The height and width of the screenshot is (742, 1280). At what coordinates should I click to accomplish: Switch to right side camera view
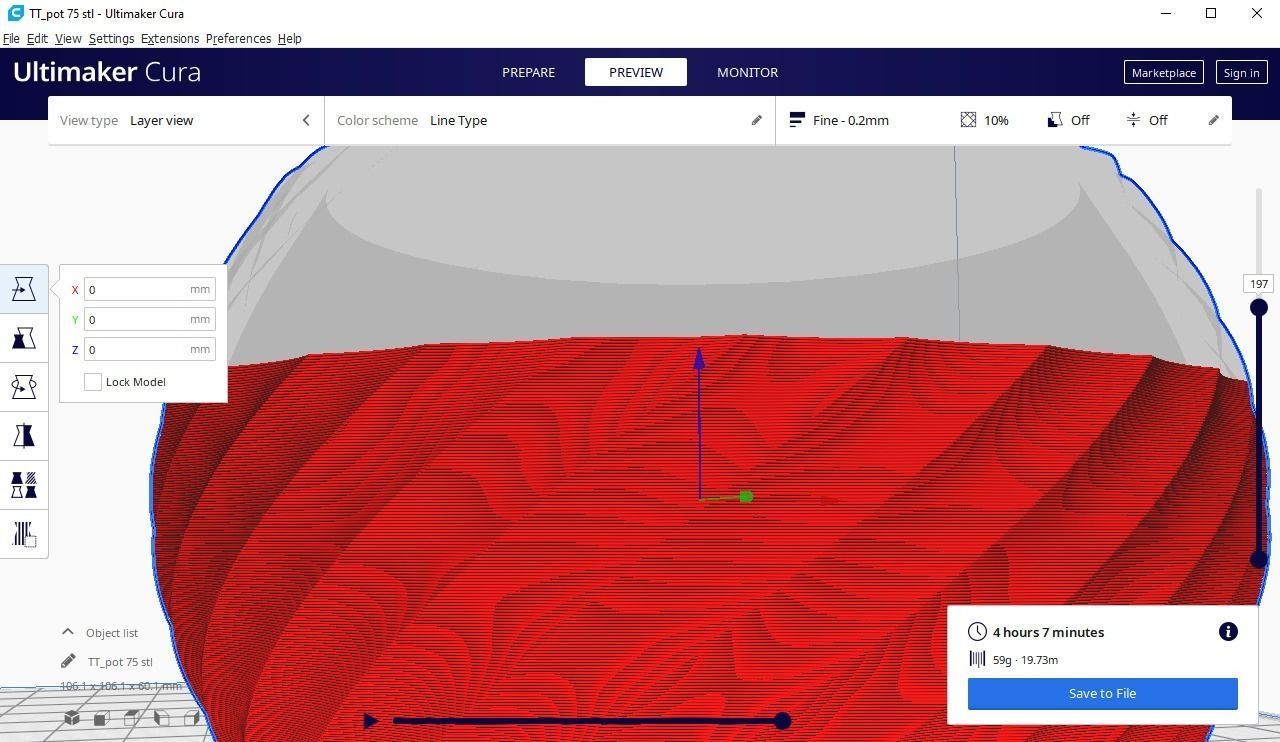[191, 718]
